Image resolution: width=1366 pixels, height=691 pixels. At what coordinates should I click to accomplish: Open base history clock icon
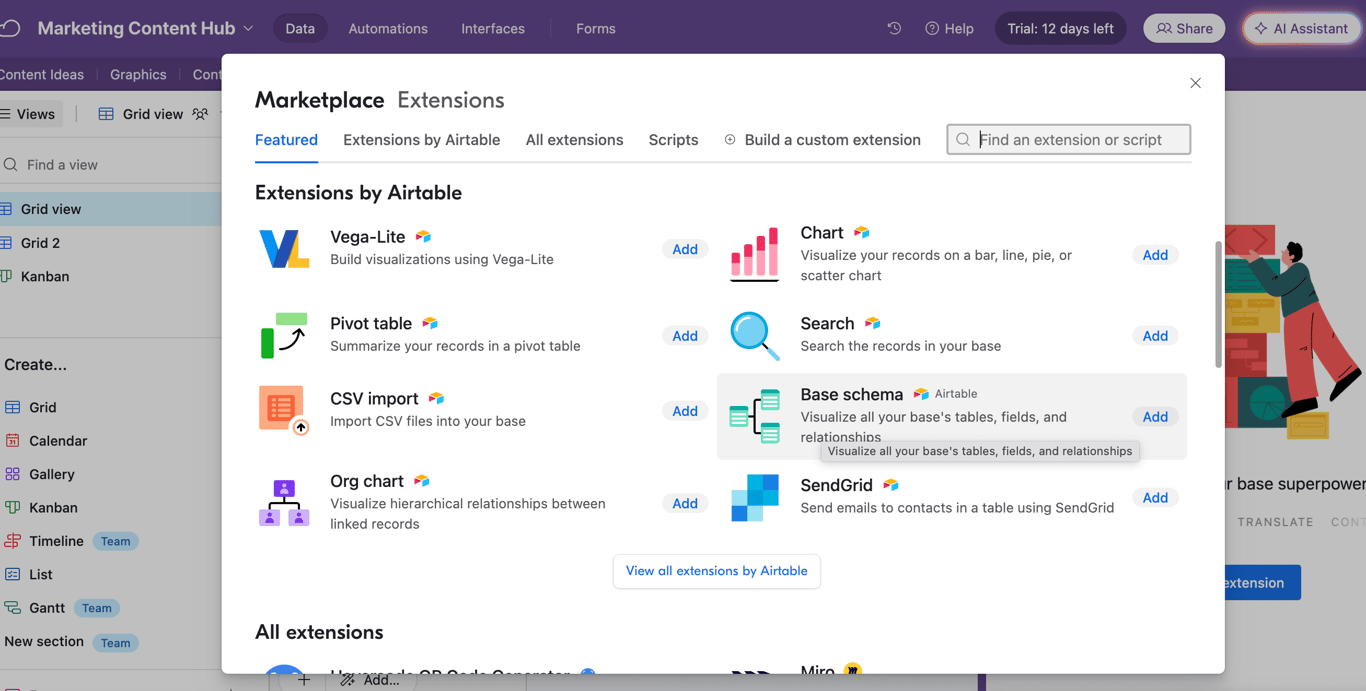(894, 28)
